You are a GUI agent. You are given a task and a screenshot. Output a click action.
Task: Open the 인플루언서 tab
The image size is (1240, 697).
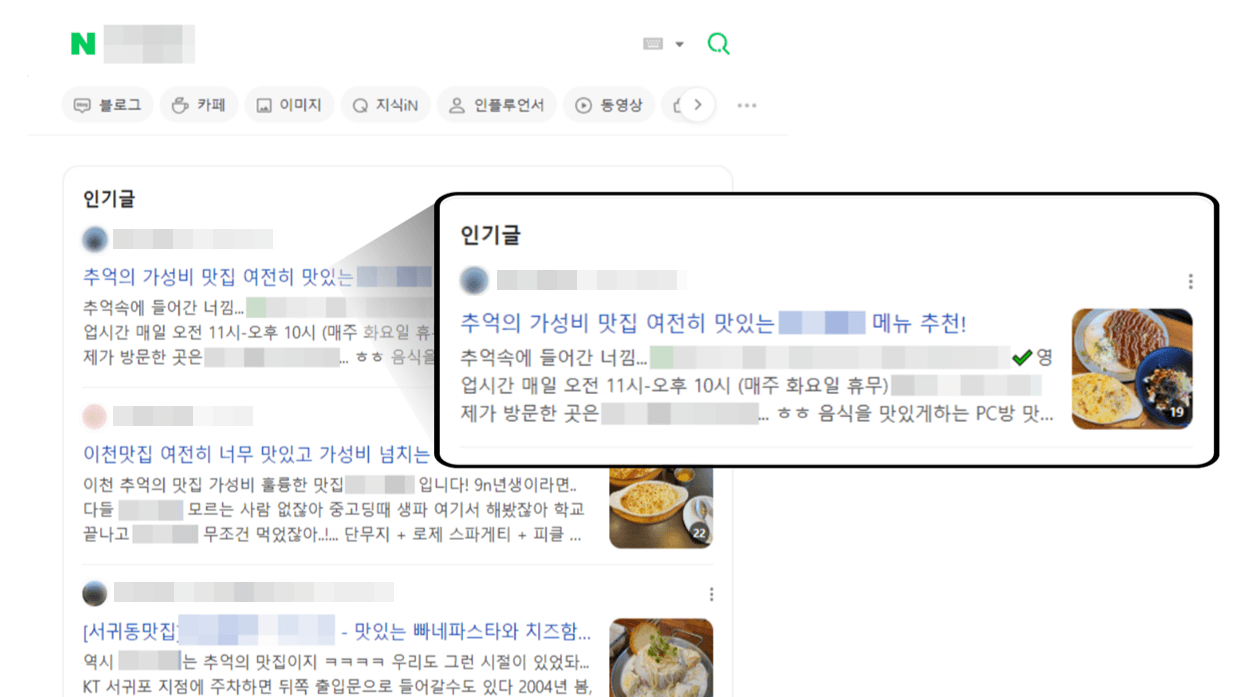click(x=496, y=104)
